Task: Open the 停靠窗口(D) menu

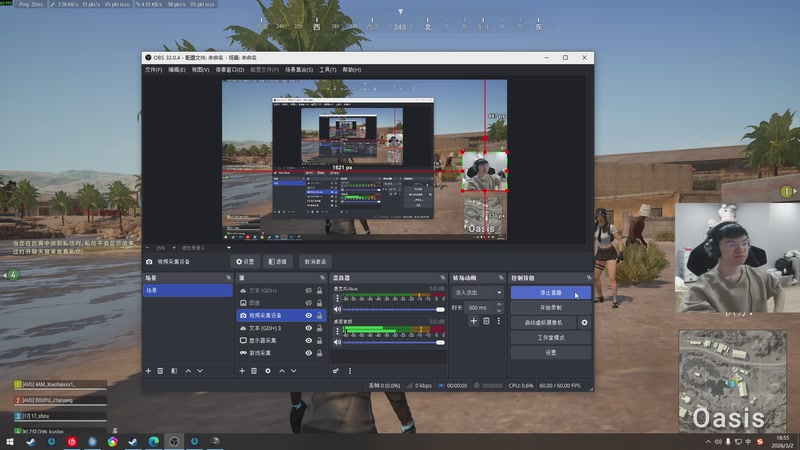Action: point(230,70)
